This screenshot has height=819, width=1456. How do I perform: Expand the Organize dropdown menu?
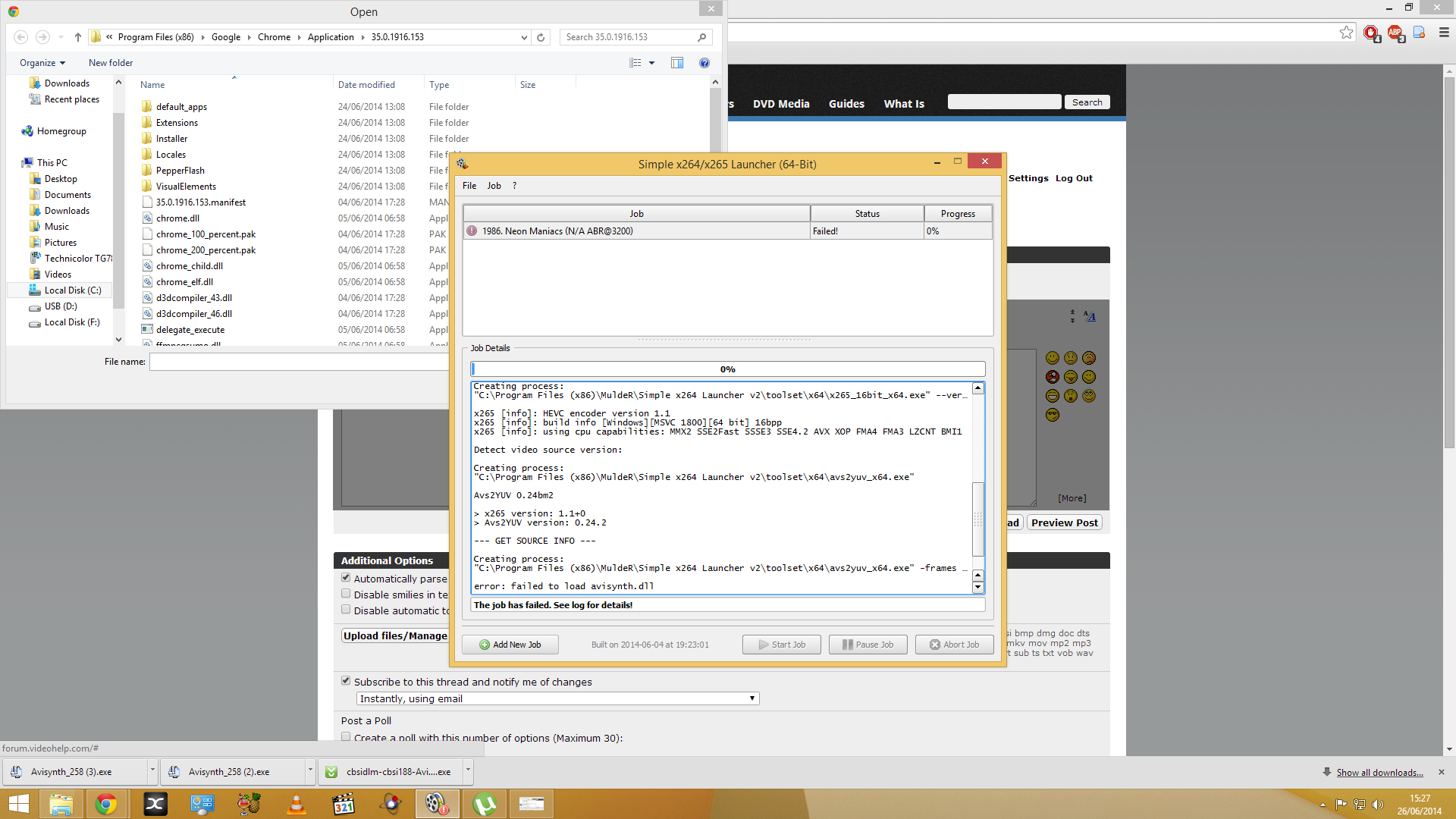pyautogui.click(x=42, y=63)
